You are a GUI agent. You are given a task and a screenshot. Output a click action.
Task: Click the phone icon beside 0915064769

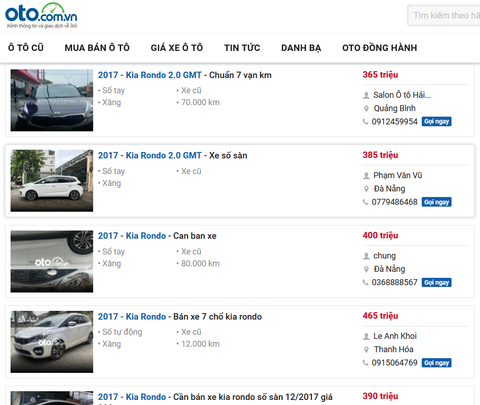[366, 363]
